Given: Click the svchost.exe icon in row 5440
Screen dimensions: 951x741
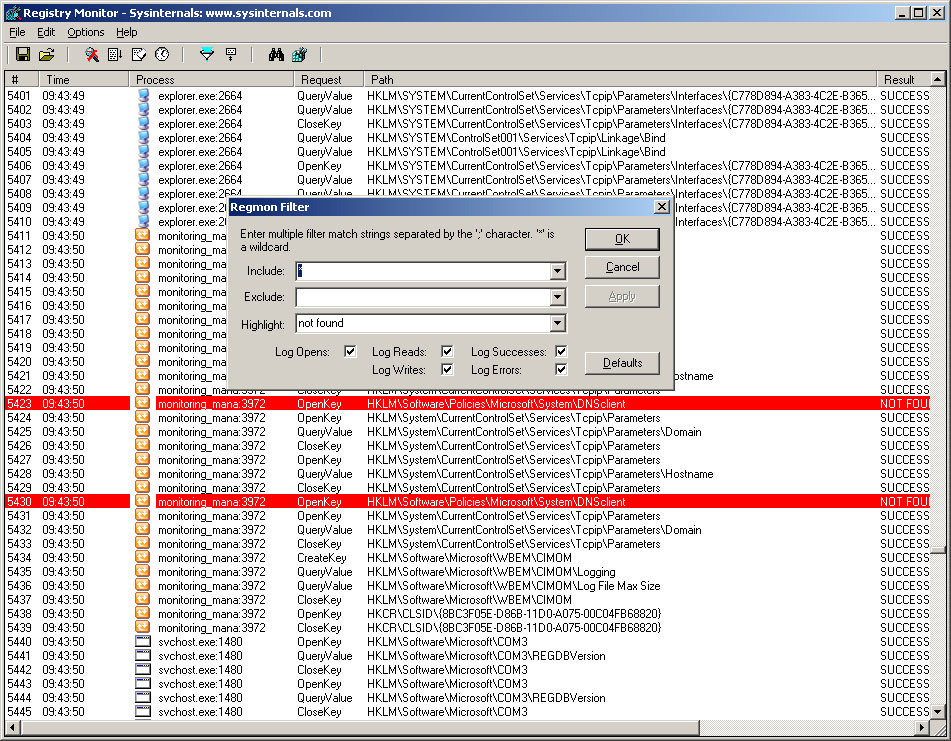Looking at the screenshot, I should click(143, 642).
